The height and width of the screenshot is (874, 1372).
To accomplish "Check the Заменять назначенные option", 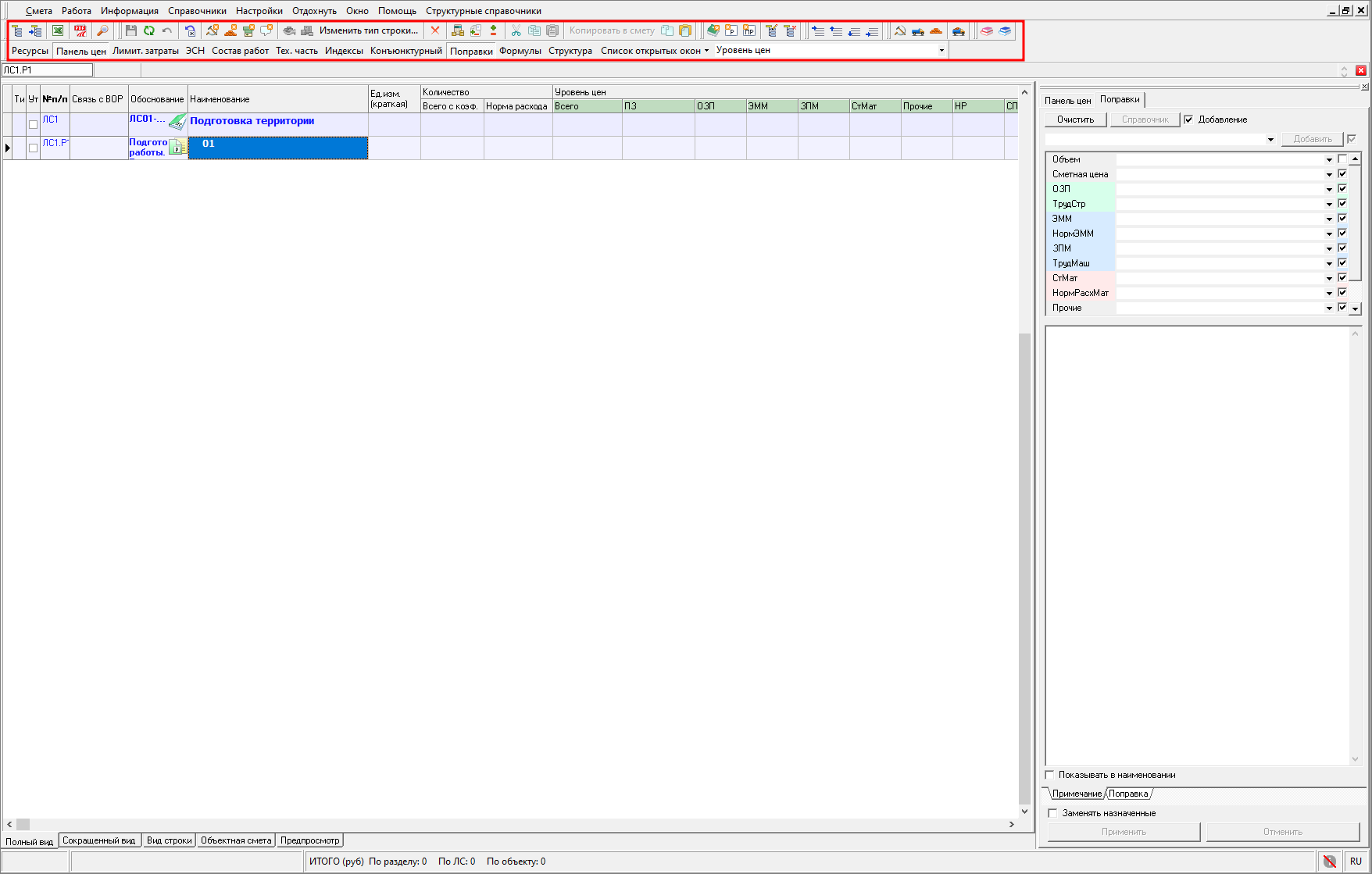I will point(1052,813).
